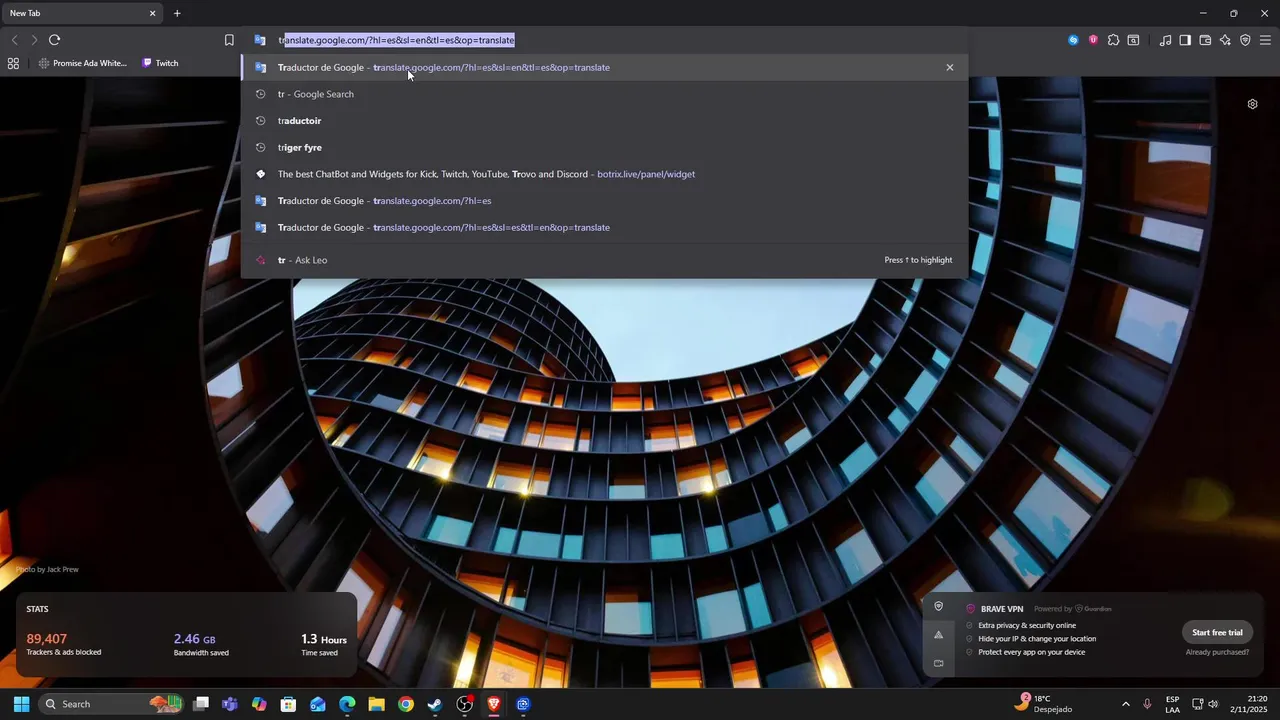Open the Shazam extension icon

click(x=1074, y=40)
